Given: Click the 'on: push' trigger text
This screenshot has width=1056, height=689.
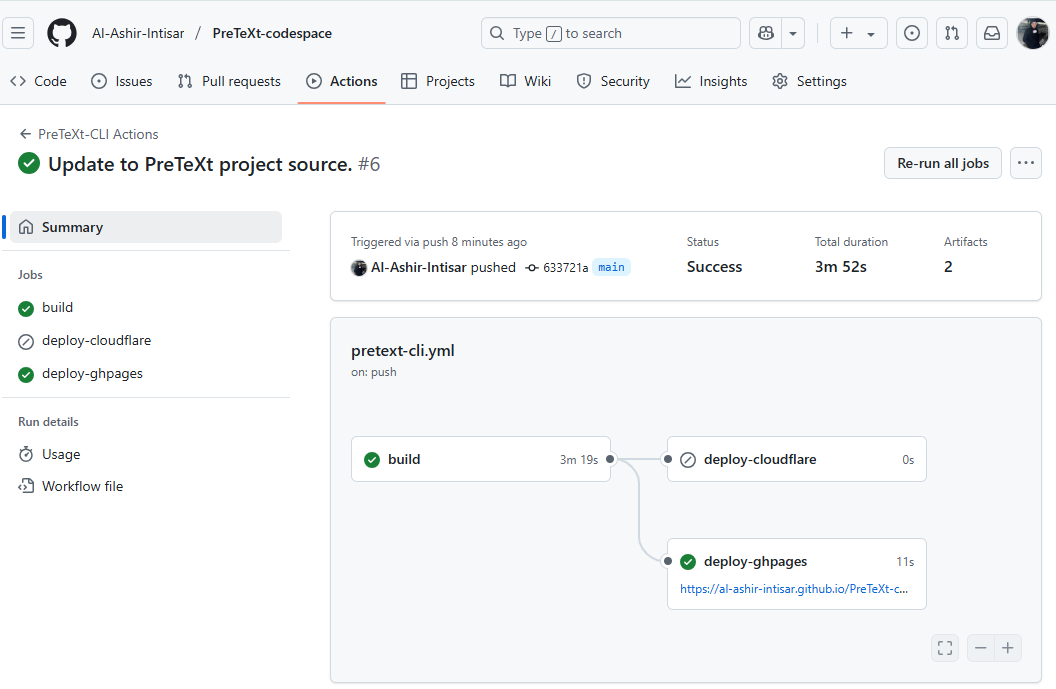Looking at the screenshot, I should (x=374, y=372).
